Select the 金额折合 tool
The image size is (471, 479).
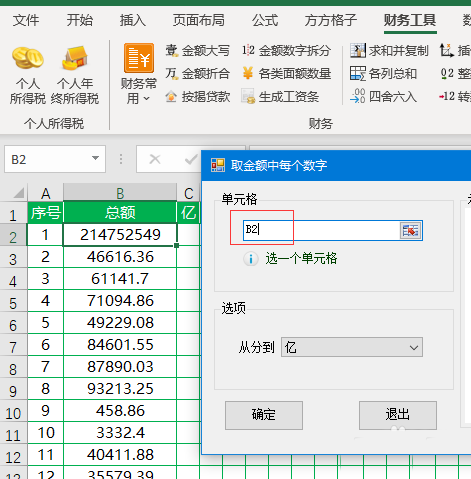coord(197,73)
